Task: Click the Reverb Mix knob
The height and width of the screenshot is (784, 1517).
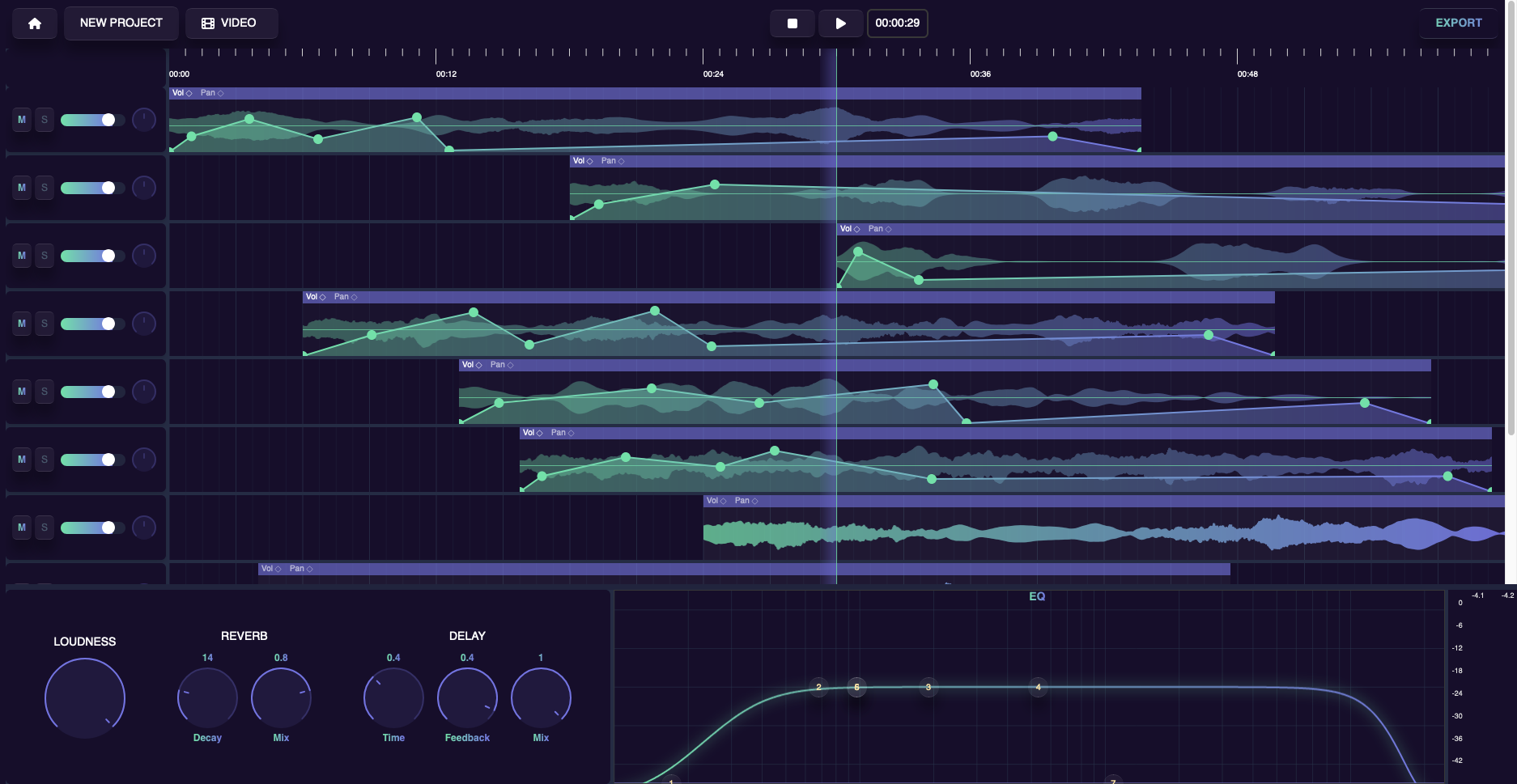Action: pyautogui.click(x=281, y=697)
